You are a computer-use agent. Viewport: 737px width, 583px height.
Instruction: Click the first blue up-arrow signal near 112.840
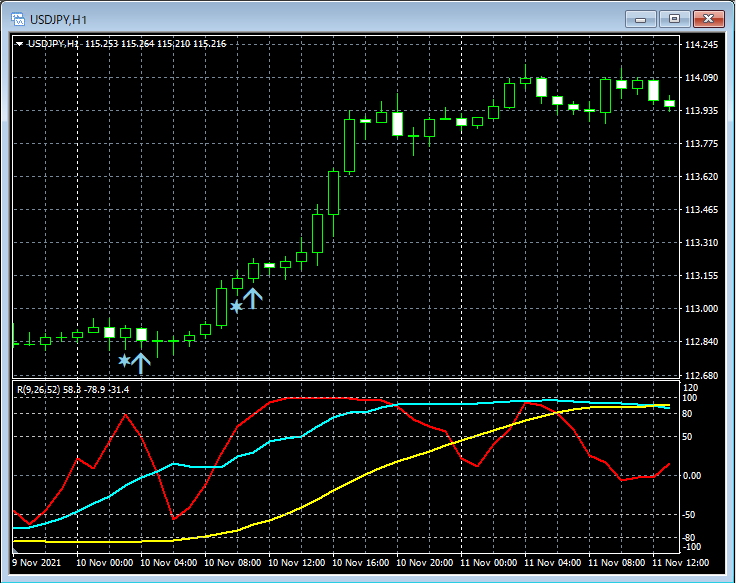(x=141, y=362)
